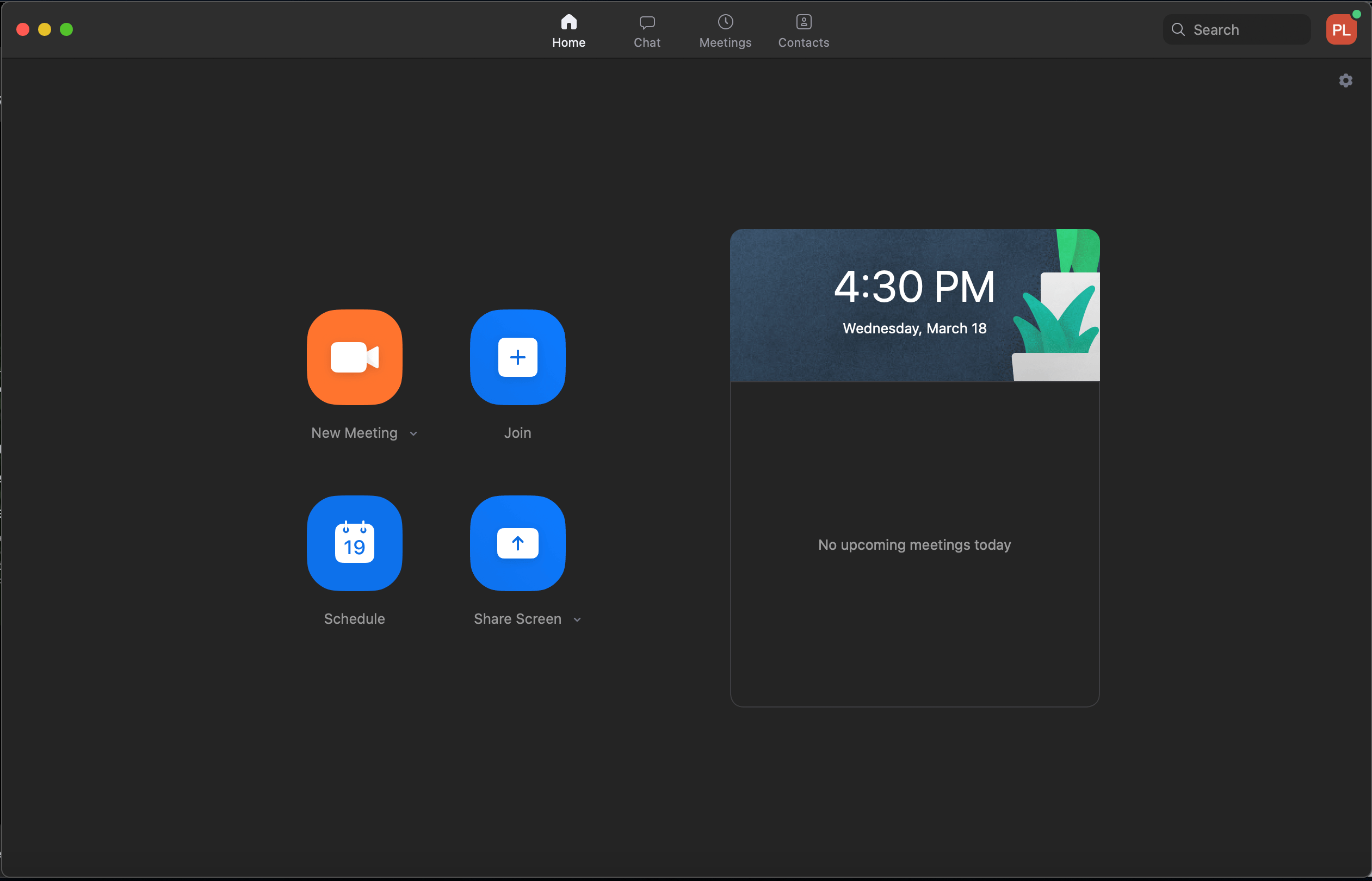Open settings via the gear icon
The height and width of the screenshot is (881, 1372).
click(x=1345, y=80)
